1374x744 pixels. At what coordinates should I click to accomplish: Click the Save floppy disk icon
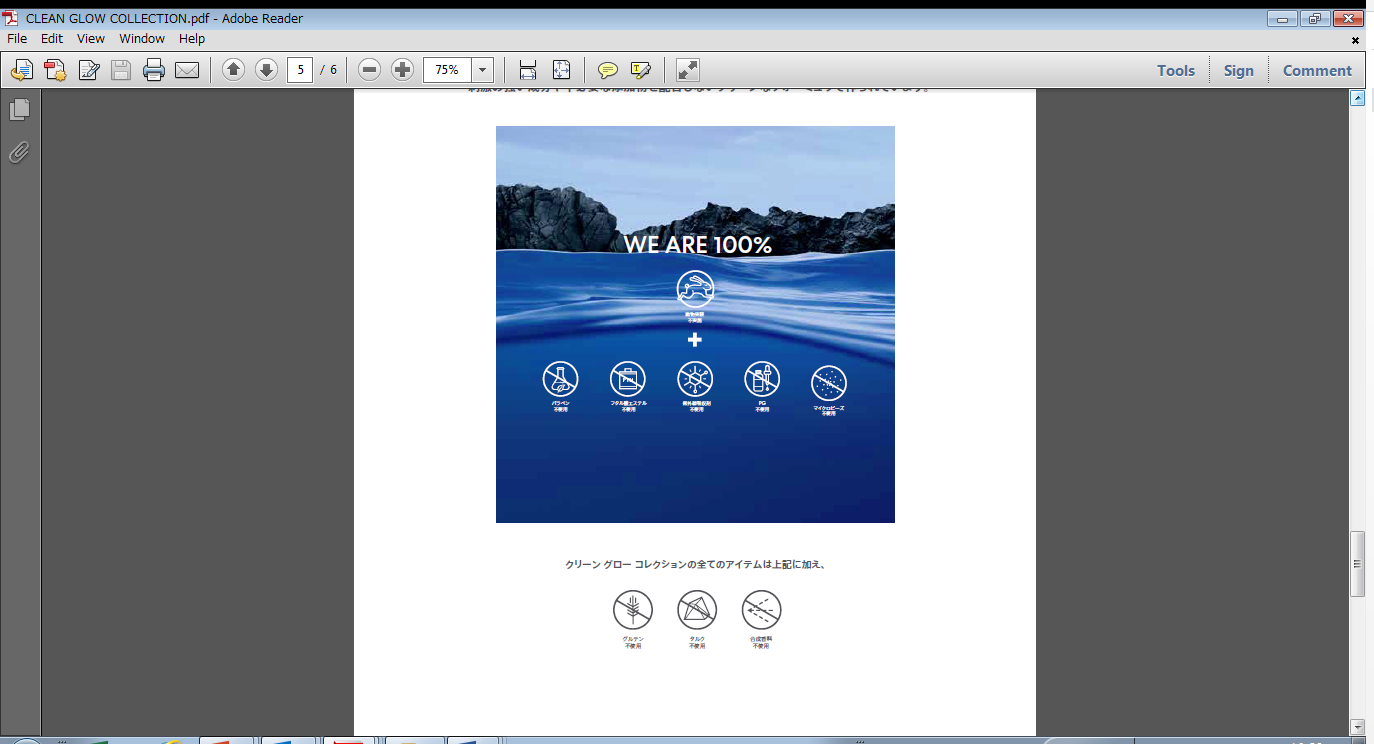pos(121,70)
